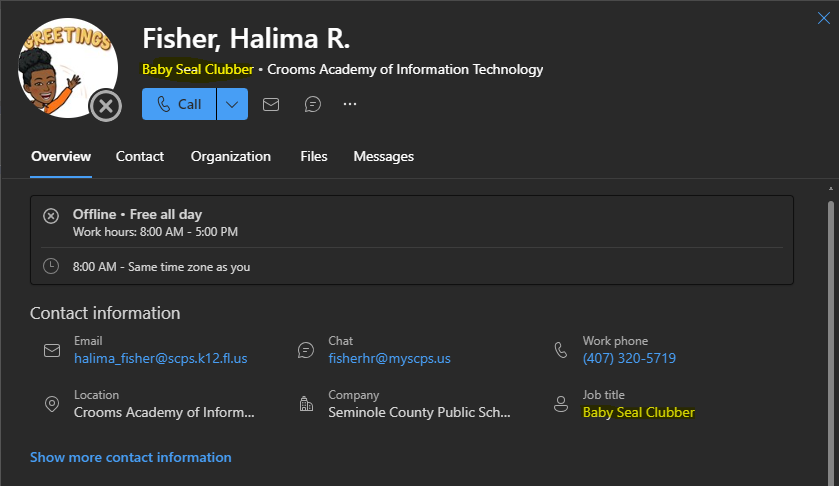Open the More options ellipsis menu

(x=350, y=104)
